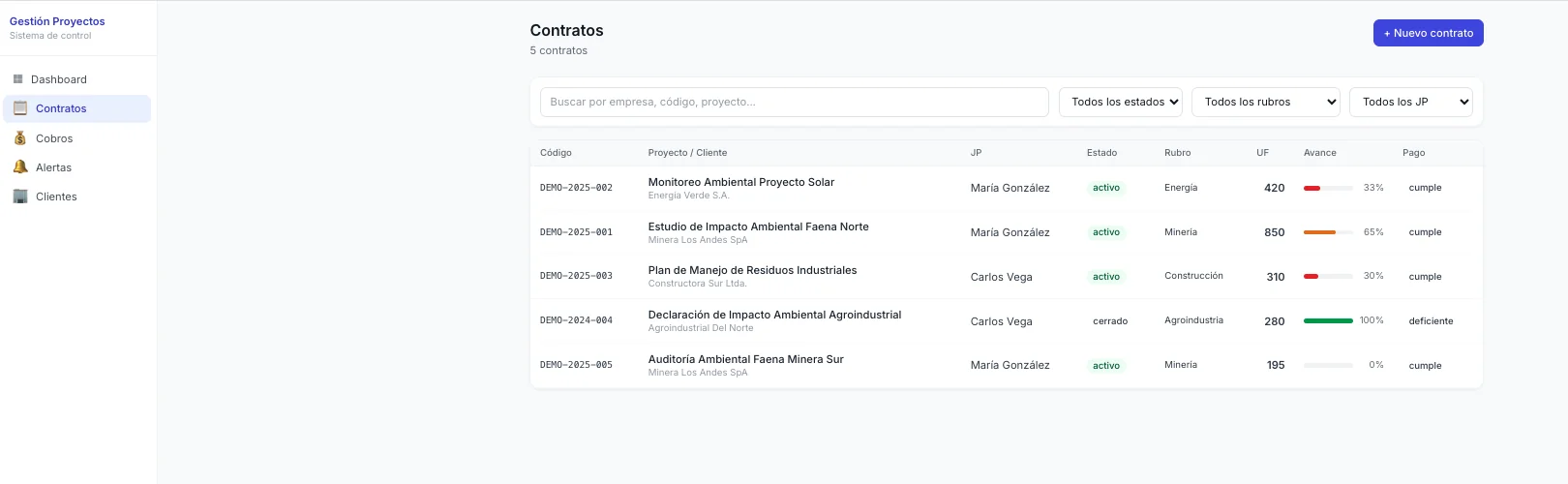Open Declaración de Impacto Ambiental Agroindustrial
This screenshot has width=1568, height=484.
774,315
